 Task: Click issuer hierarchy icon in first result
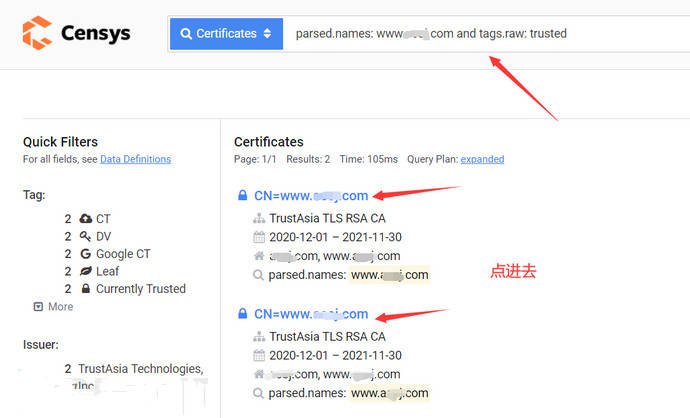pos(259,218)
